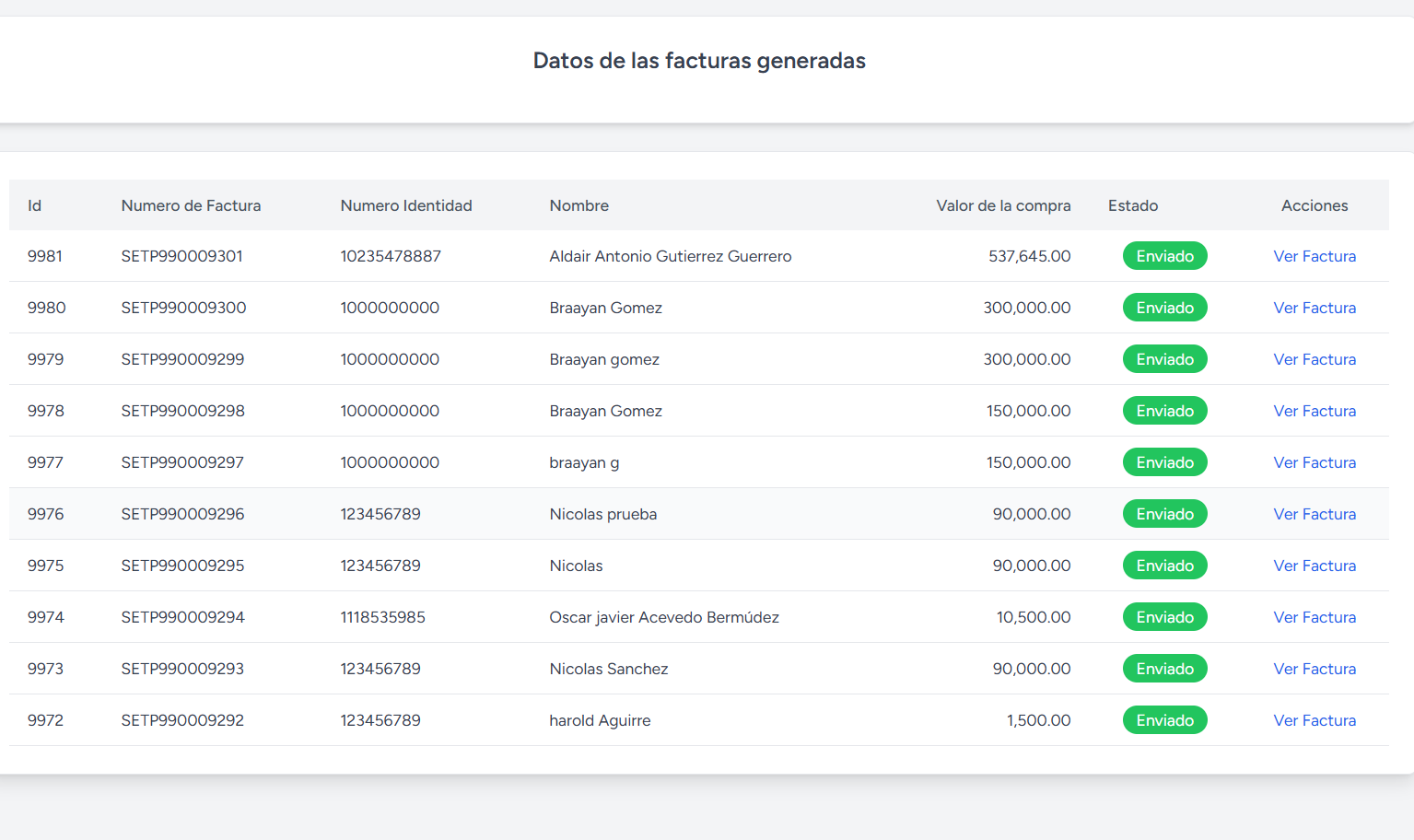Open Ver Factura for invoice SETP990009301
The image size is (1414, 840).
(x=1315, y=256)
